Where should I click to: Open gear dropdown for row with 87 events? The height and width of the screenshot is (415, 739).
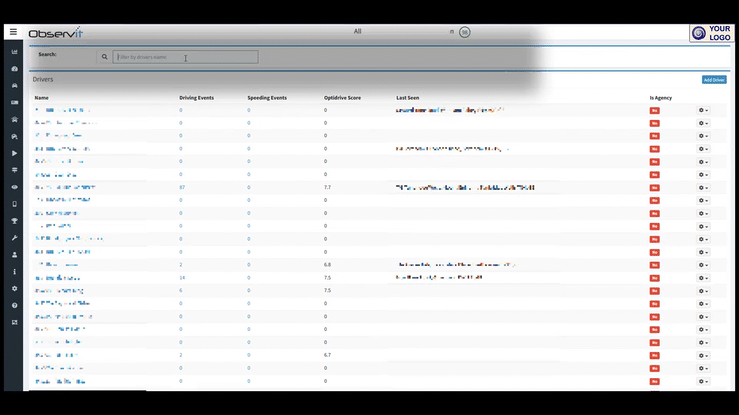(703, 187)
